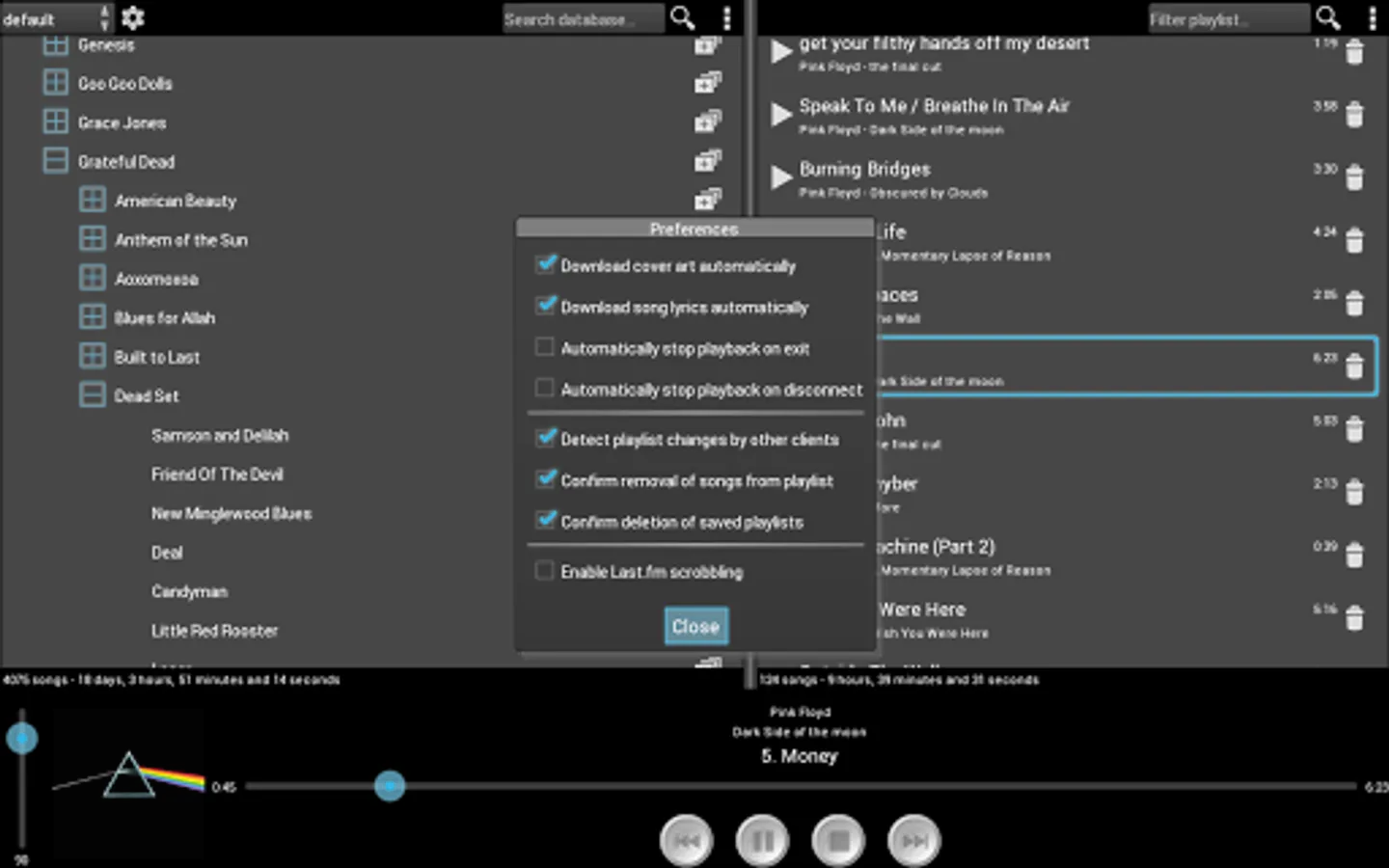
Task: Click the database search magnifier icon
Action: click(683, 17)
